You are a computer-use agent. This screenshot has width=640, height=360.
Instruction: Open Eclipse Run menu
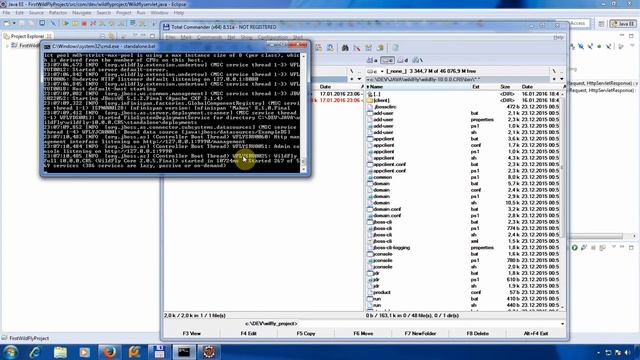[x=141, y=13]
